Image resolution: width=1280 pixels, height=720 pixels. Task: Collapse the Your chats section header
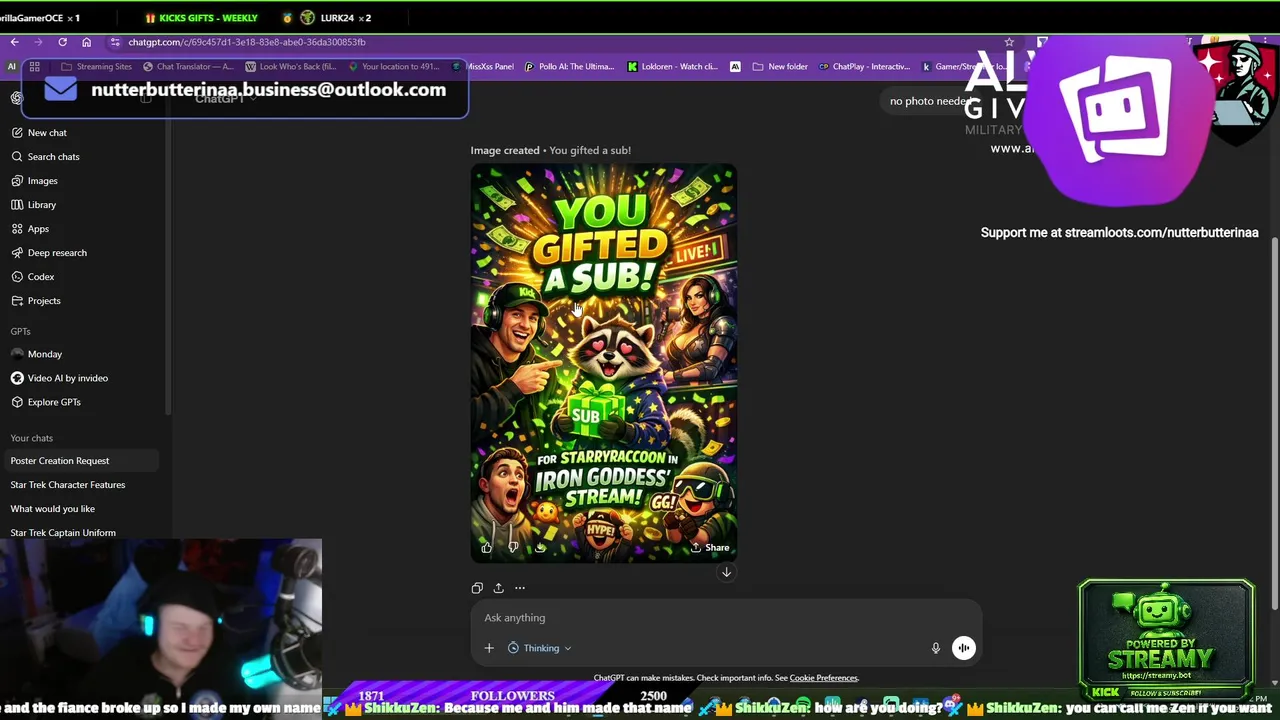coord(31,438)
